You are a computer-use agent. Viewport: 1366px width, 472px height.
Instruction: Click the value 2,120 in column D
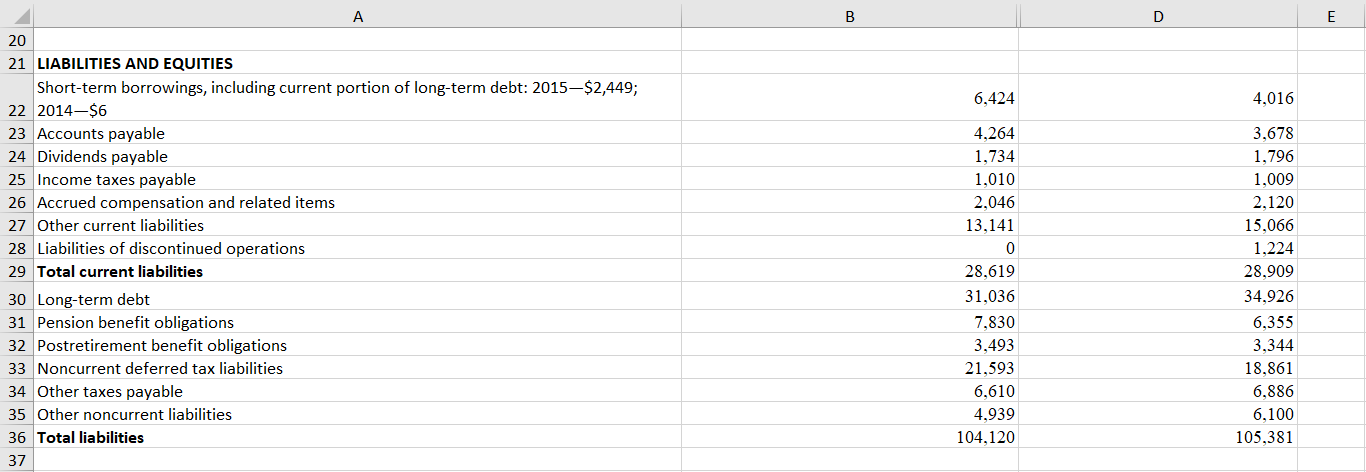coord(1273,203)
